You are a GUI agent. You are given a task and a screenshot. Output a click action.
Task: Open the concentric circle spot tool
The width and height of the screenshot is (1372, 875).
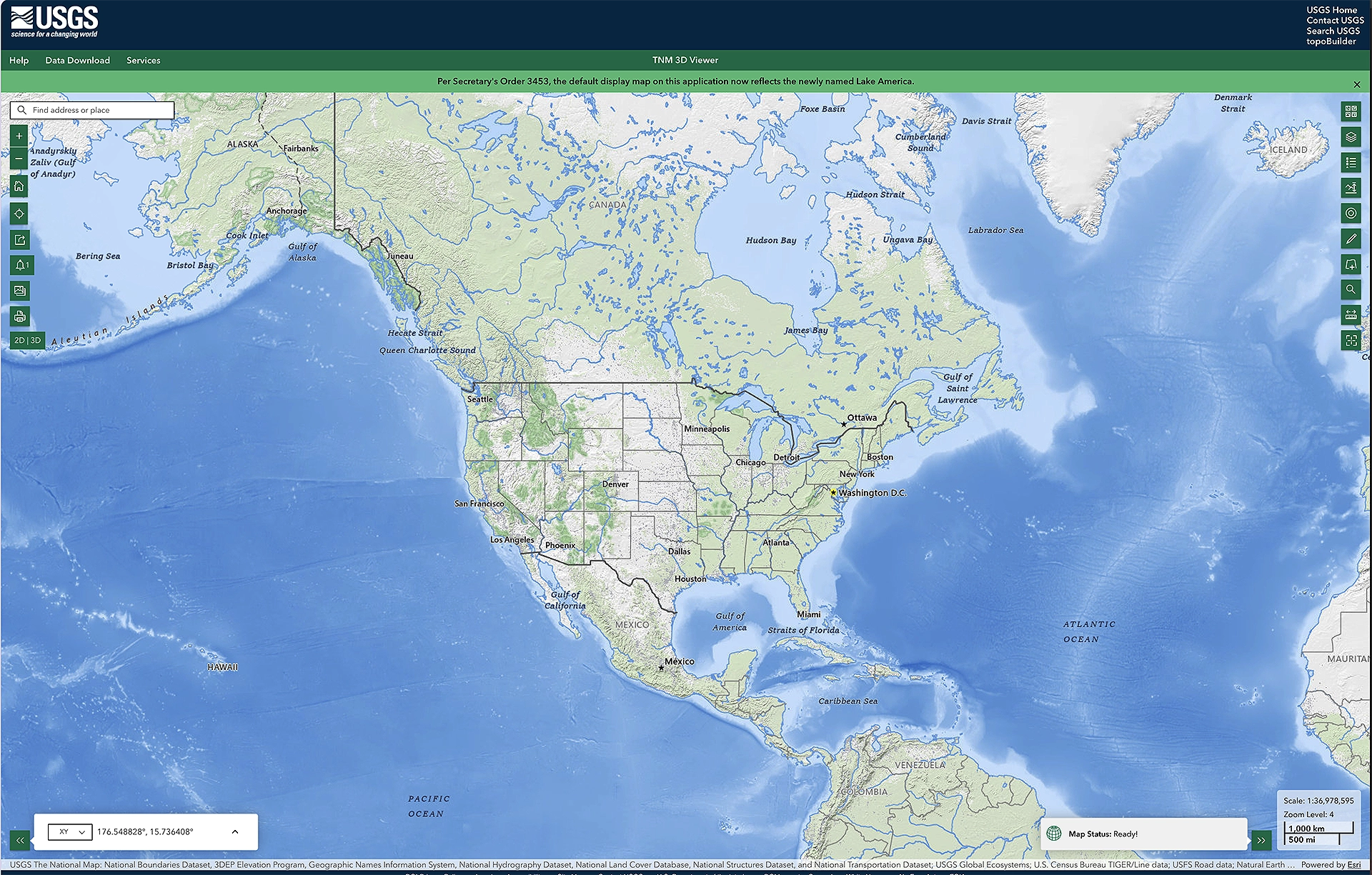pyautogui.click(x=1351, y=213)
